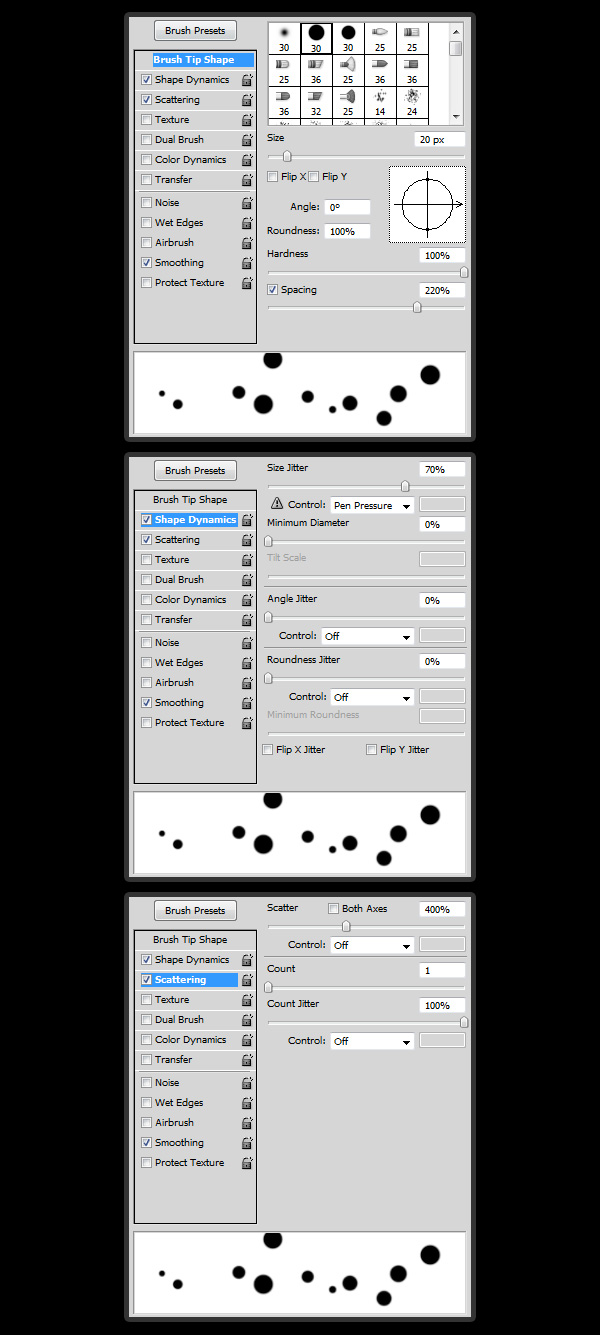600x1335 pixels.
Task: Click the brush angle and roundness circle diagram
Action: point(427,204)
